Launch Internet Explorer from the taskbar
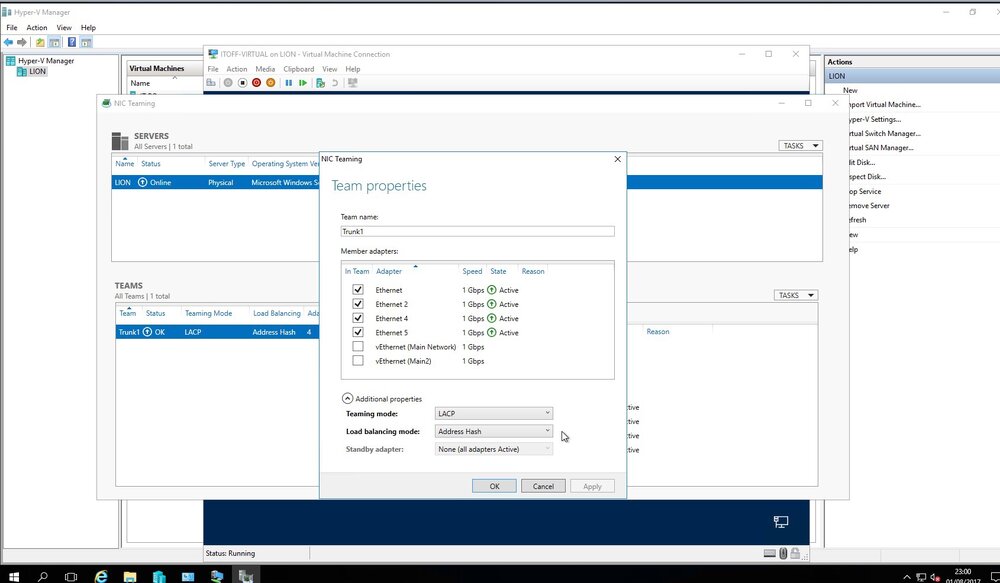Viewport: 1000px width, 583px height. click(x=101, y=576)
